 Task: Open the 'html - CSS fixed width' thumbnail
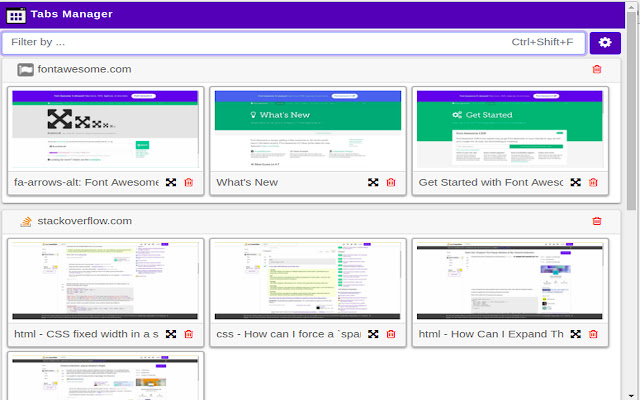tap(105, 281)
